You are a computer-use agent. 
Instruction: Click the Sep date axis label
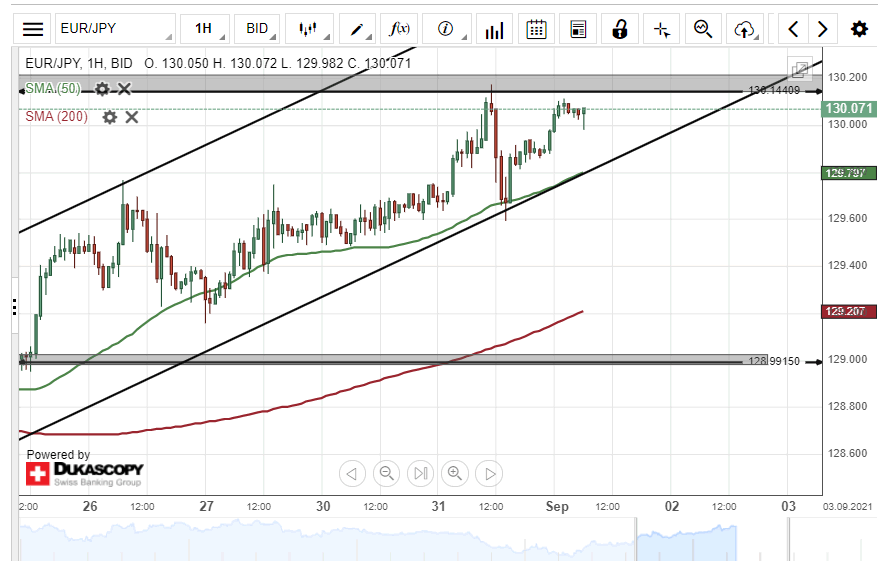pyautogui.click(x=557, y=506)
